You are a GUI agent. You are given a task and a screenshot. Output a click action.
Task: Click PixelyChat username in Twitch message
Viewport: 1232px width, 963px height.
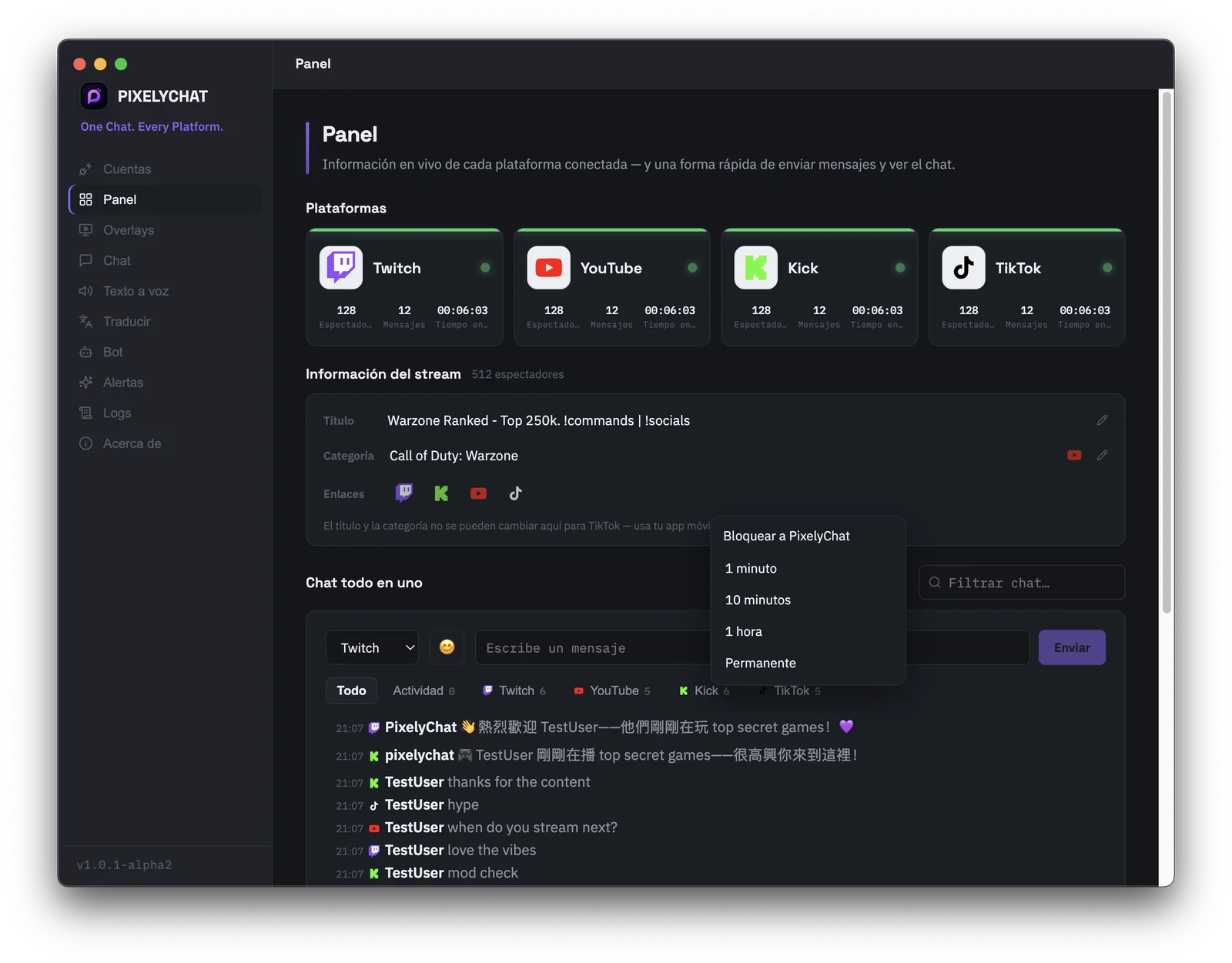coord(420,727)
